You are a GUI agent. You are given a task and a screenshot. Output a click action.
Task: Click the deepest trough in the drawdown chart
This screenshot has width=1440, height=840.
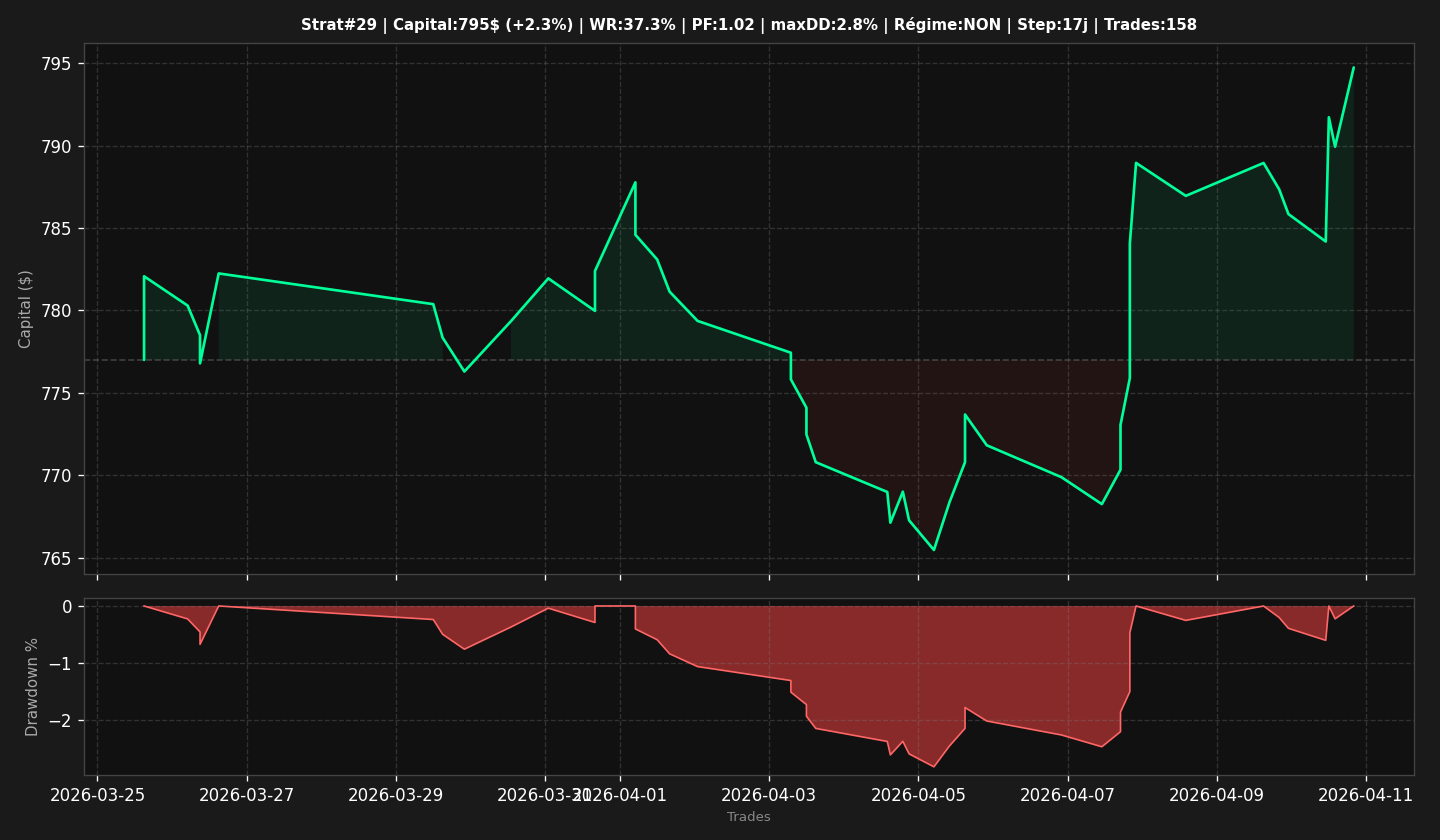(x=934, y=767)
